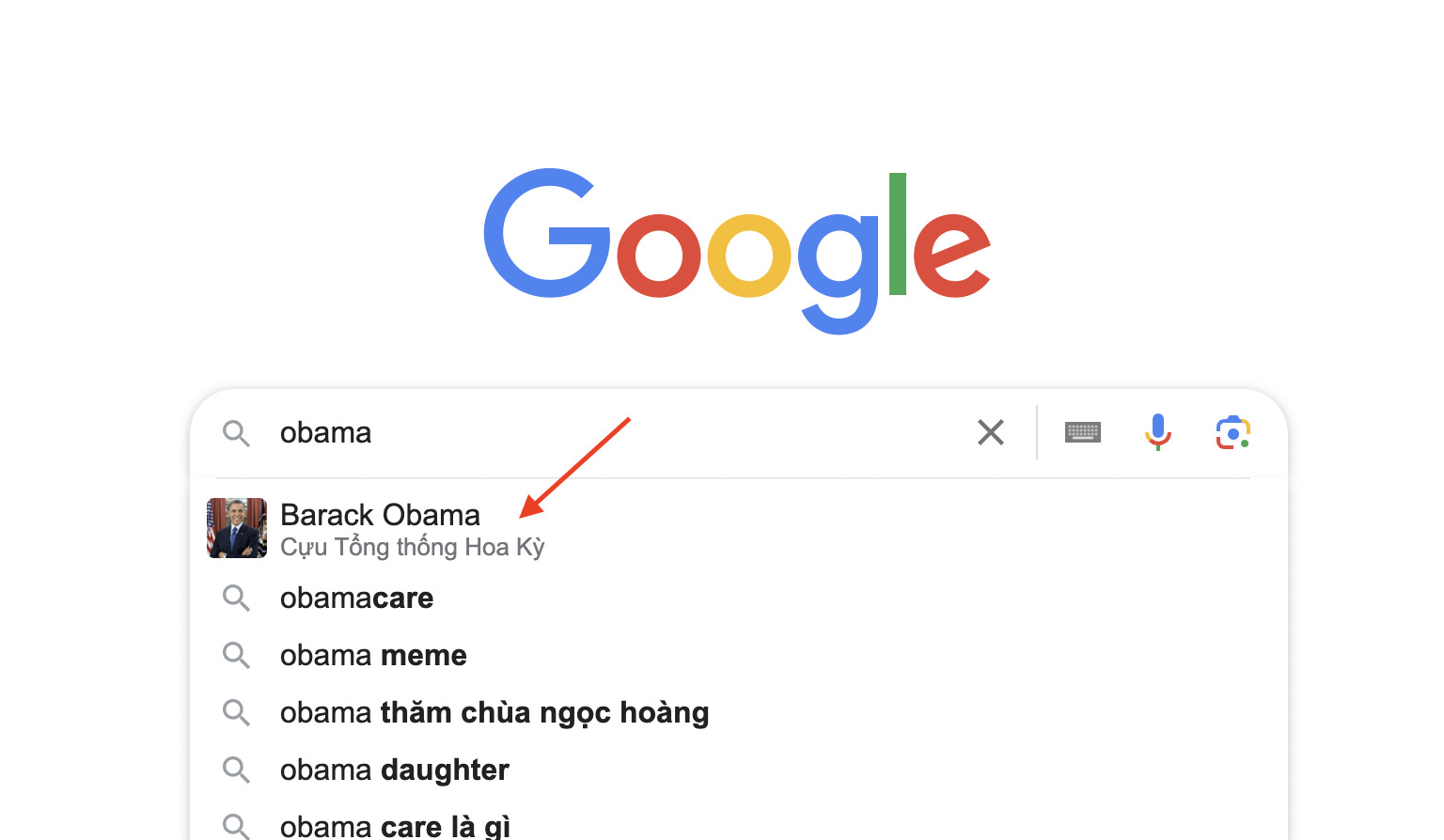Select the Barack Obama suggestion

[380, 515]
